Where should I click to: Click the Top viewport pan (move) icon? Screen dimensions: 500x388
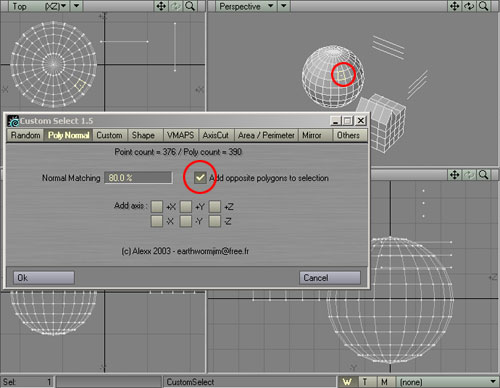click(x=161, y=6)
